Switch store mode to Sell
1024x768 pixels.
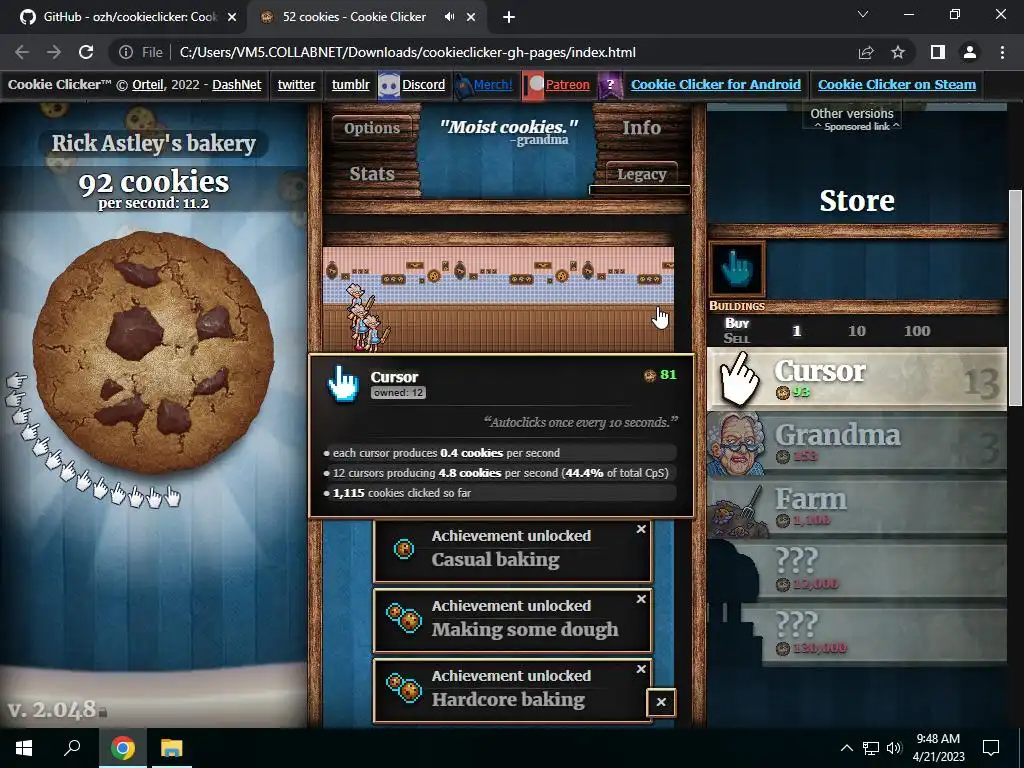[737, 338]
